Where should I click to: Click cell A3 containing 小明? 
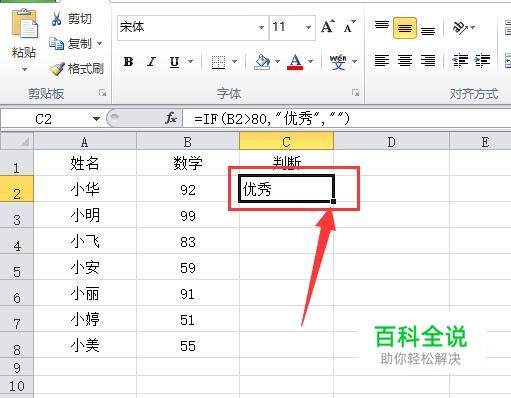[x=85, y=215]
